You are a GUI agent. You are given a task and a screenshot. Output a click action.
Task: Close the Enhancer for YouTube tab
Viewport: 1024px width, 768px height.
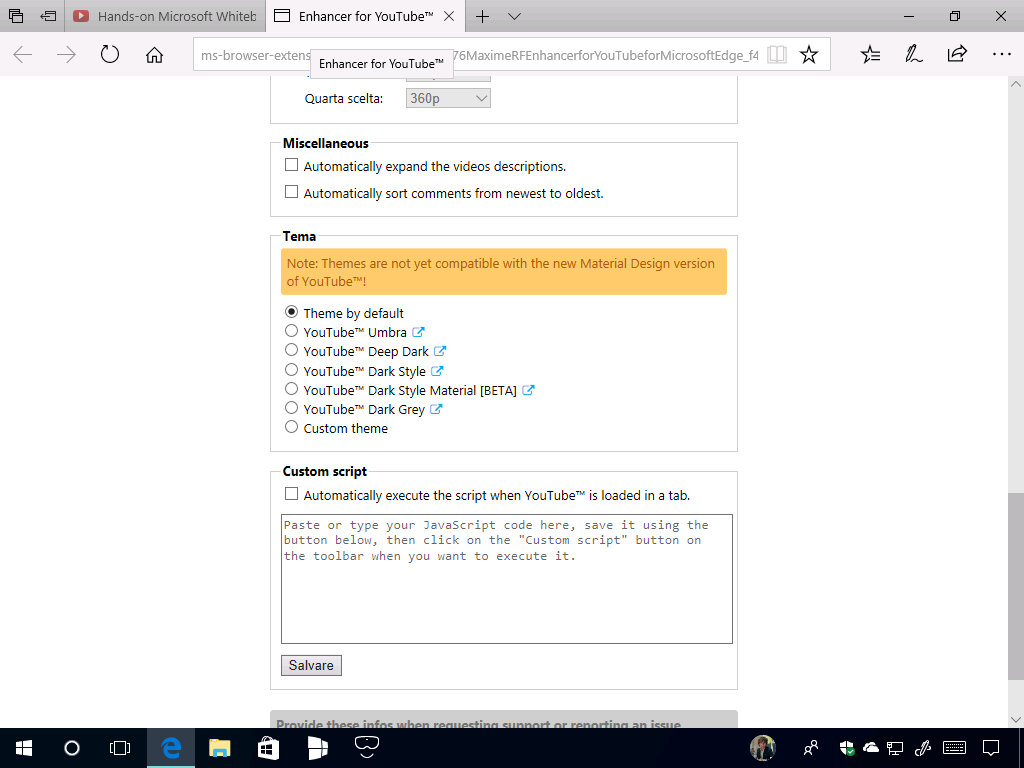pos(449,16)
